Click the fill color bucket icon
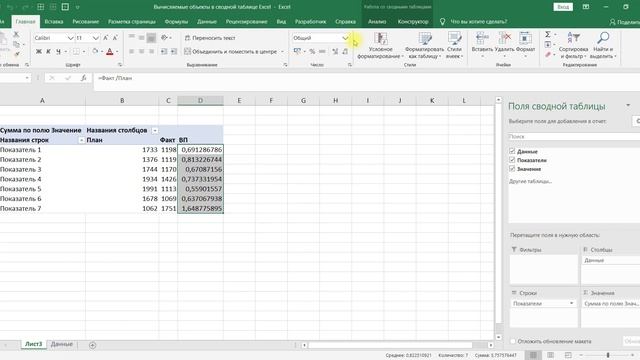The image size is (640, 360). 95,51
